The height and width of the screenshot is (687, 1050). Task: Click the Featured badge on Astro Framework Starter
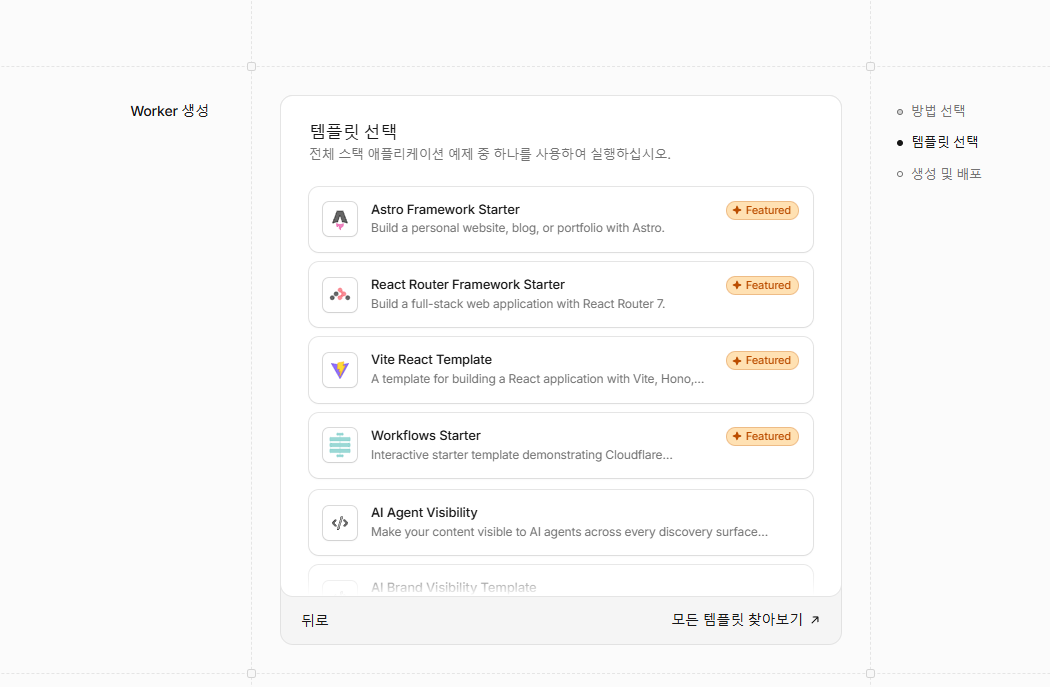click(762, 210)
